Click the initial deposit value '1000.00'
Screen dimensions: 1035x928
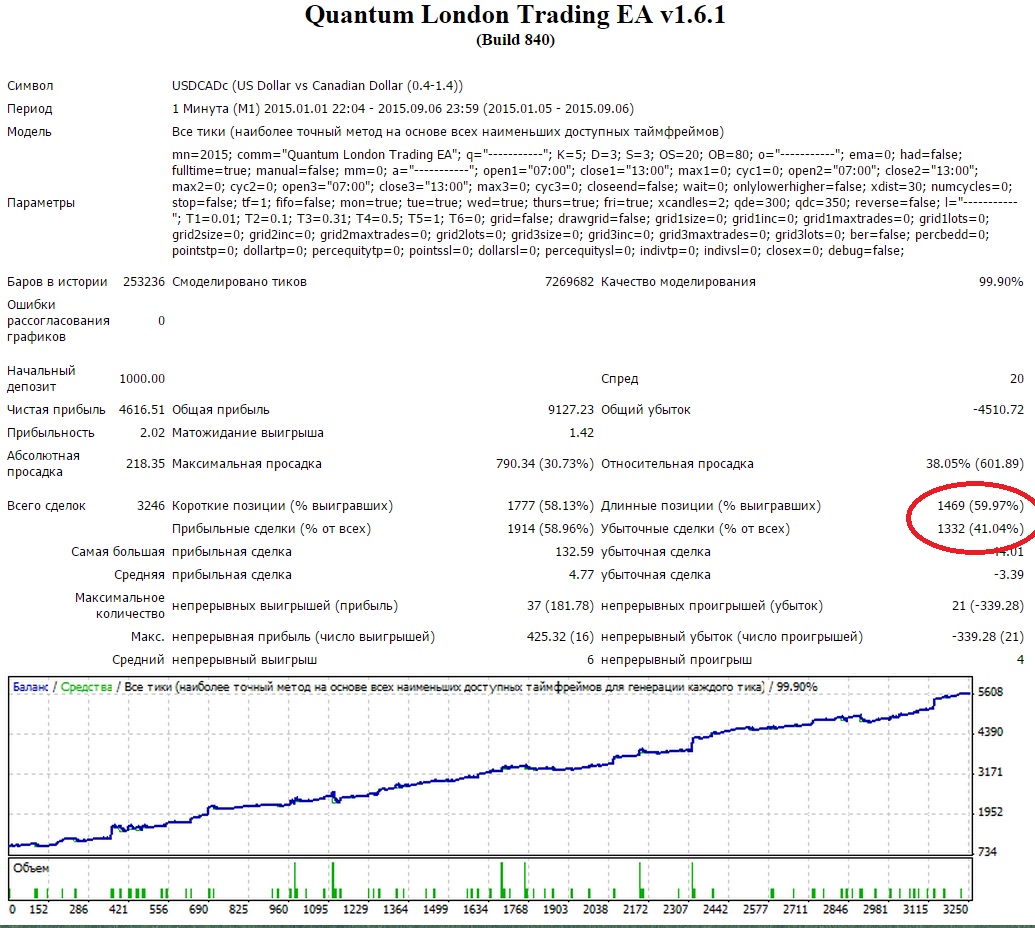(142, 379)
